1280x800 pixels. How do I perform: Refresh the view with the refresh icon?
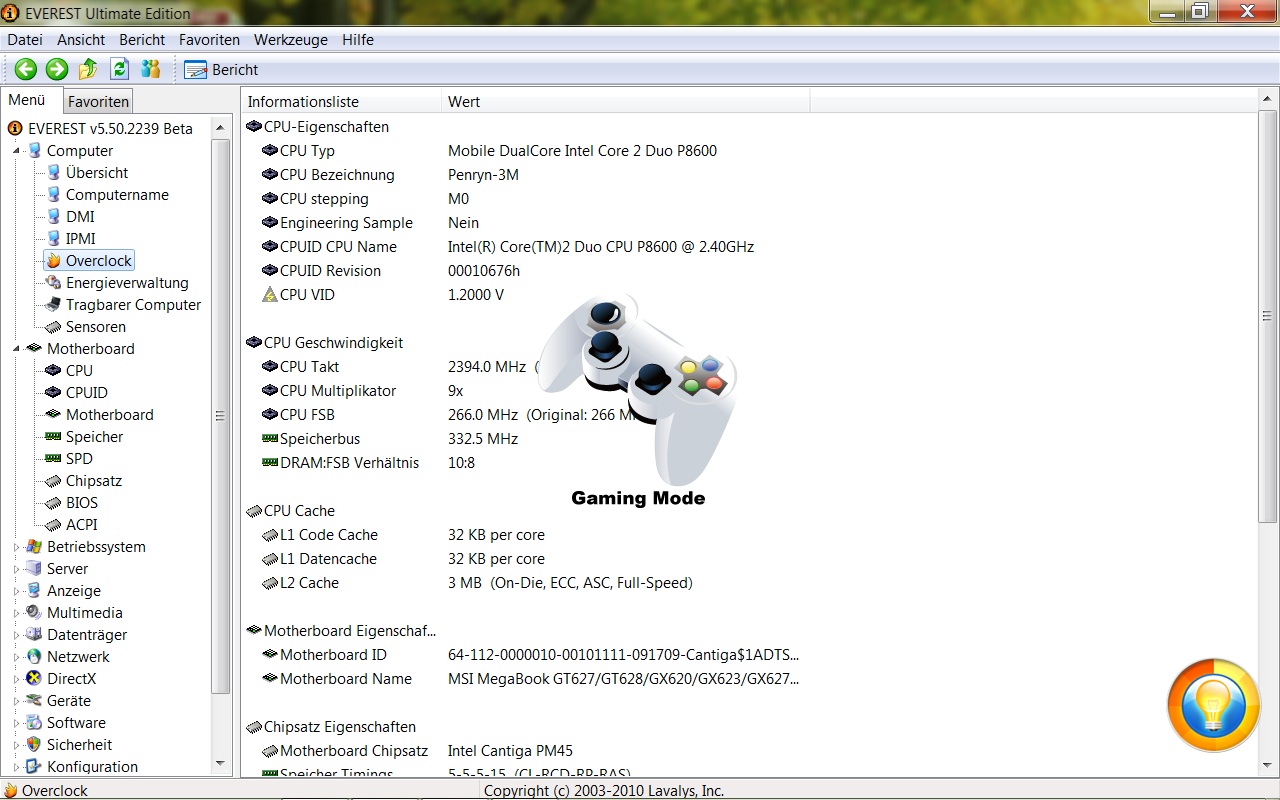tap(120, 69)
